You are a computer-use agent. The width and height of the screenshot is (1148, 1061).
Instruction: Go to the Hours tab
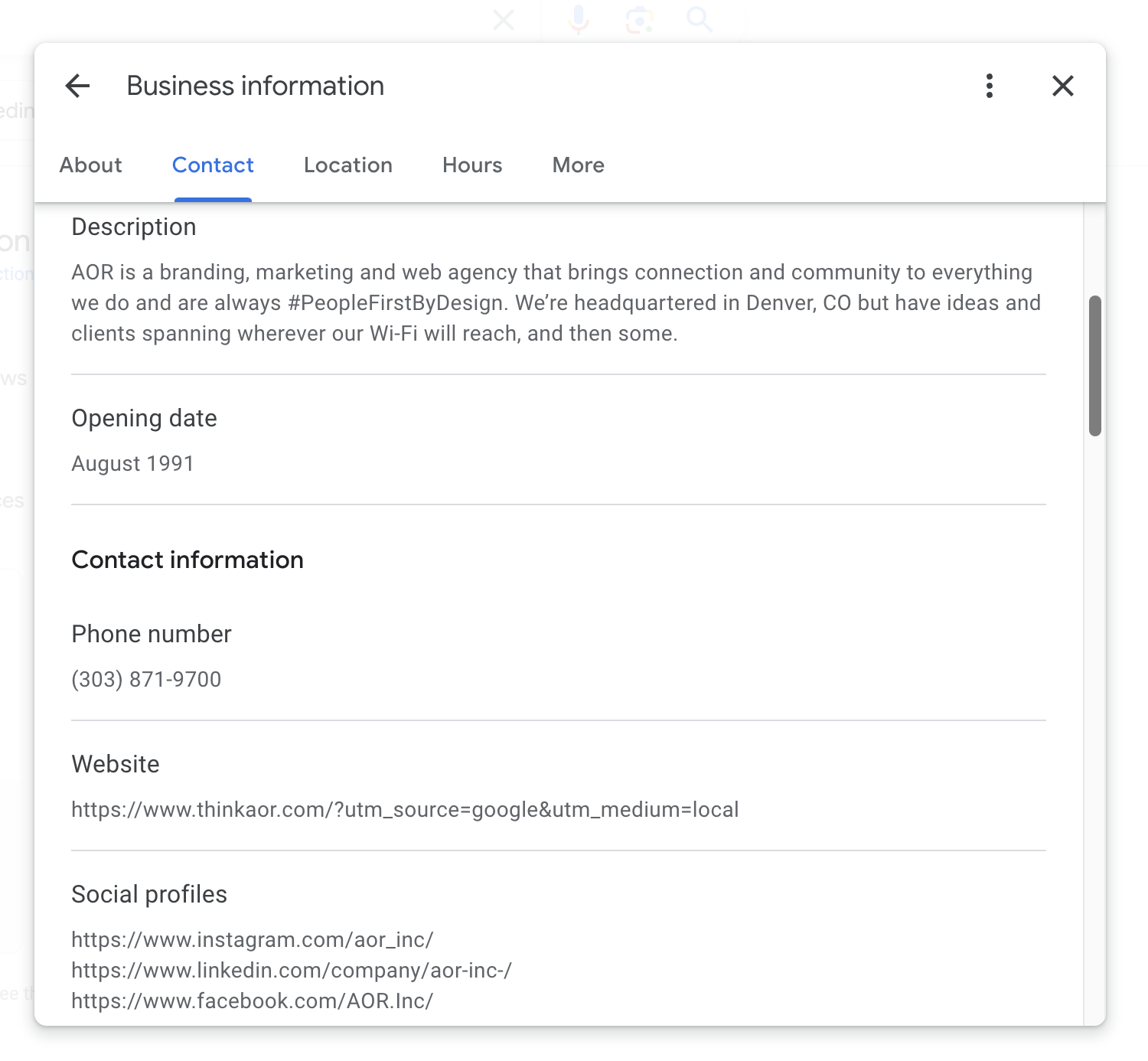click(472, 165)
